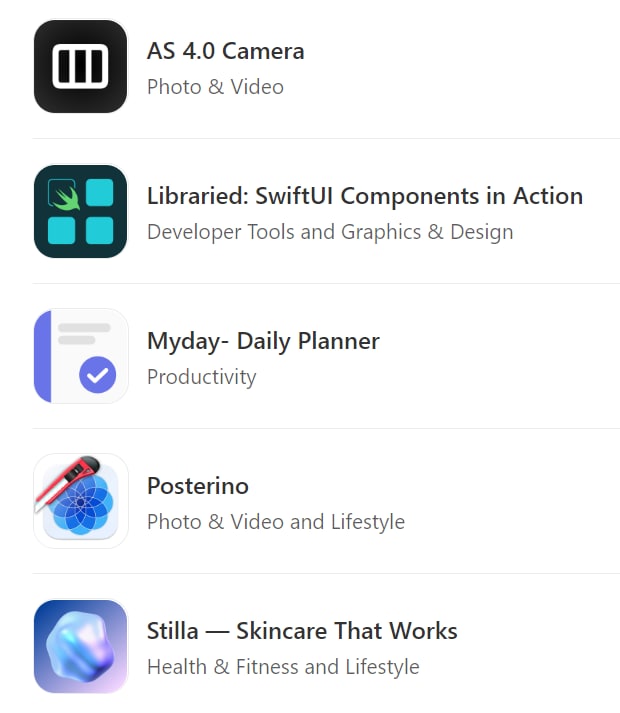This screenshot has height=713, width=620.
Task: Click the Swift bird logo in Libraried icon
Action: (x=62, y=192)
